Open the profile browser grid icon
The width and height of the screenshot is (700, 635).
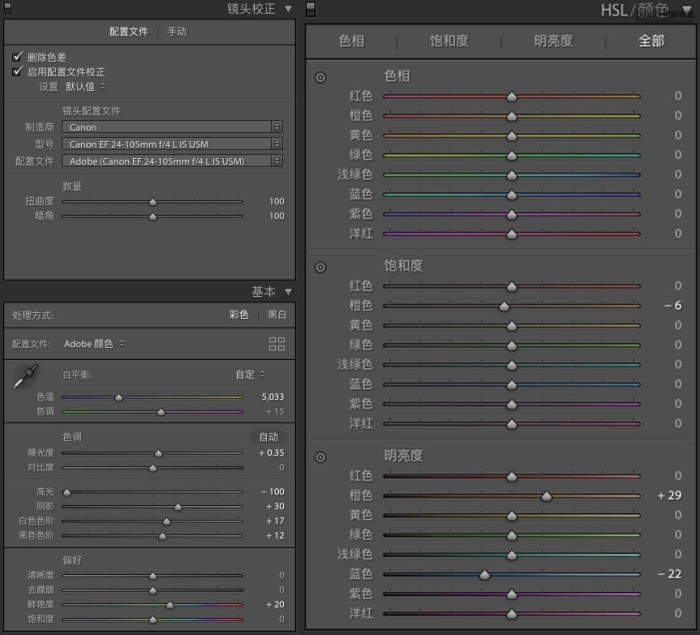coord(277,344)
